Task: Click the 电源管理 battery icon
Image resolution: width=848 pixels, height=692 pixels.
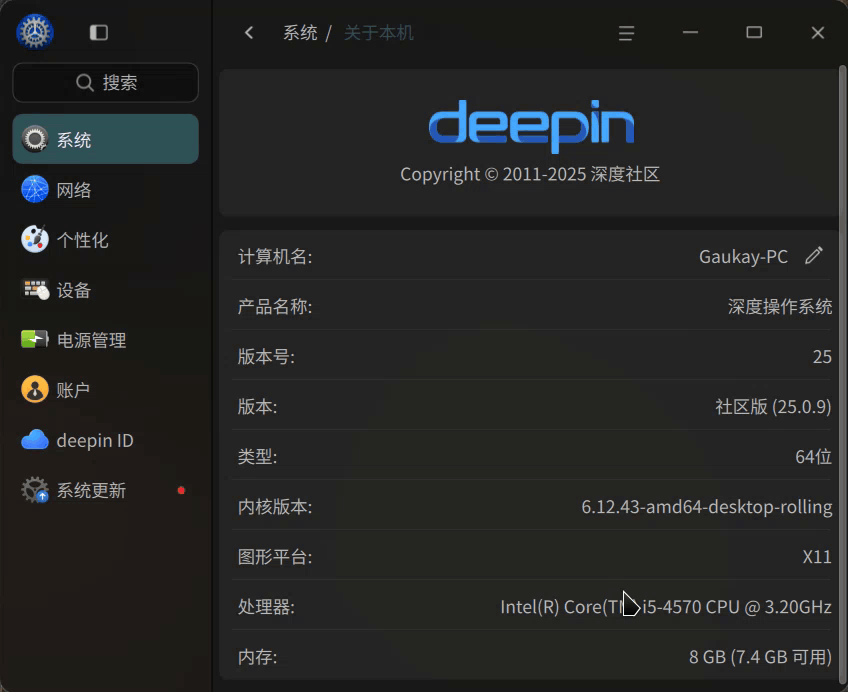Action: pos(35,340)
